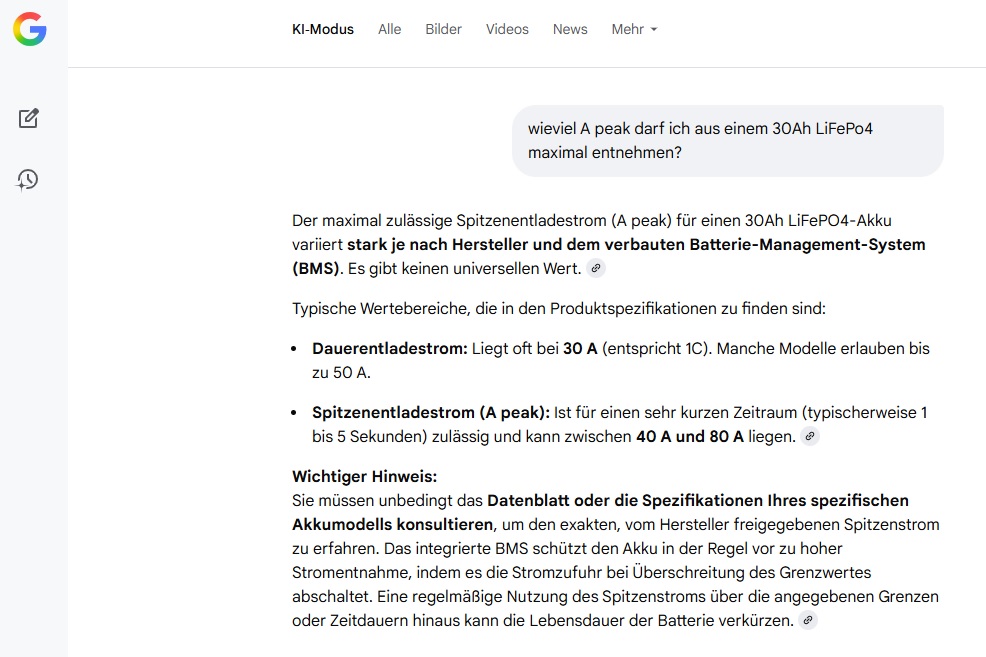Go to the Bilder tab
This screenshot has height=657, width=986.
click(443, 29)
